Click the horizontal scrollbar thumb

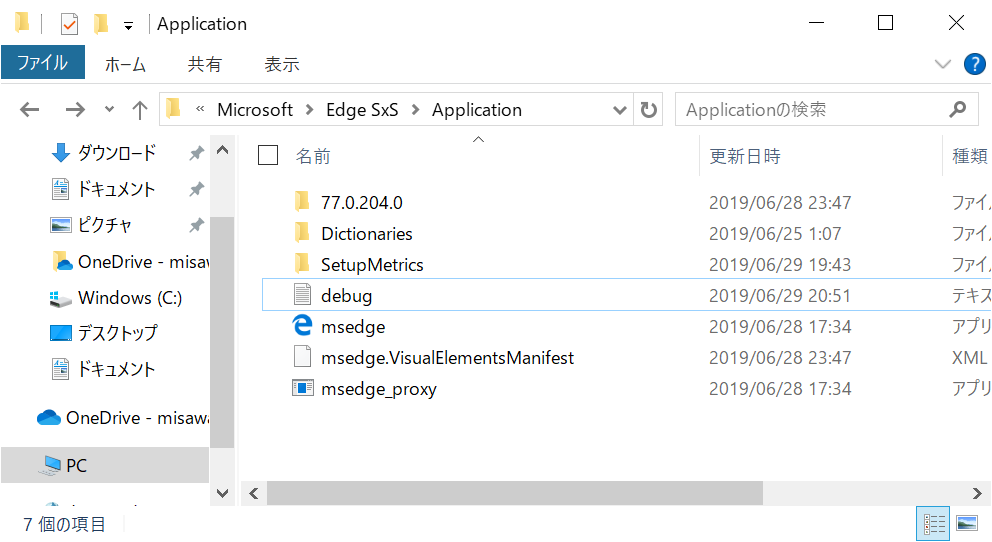click(x=514, y=493)
